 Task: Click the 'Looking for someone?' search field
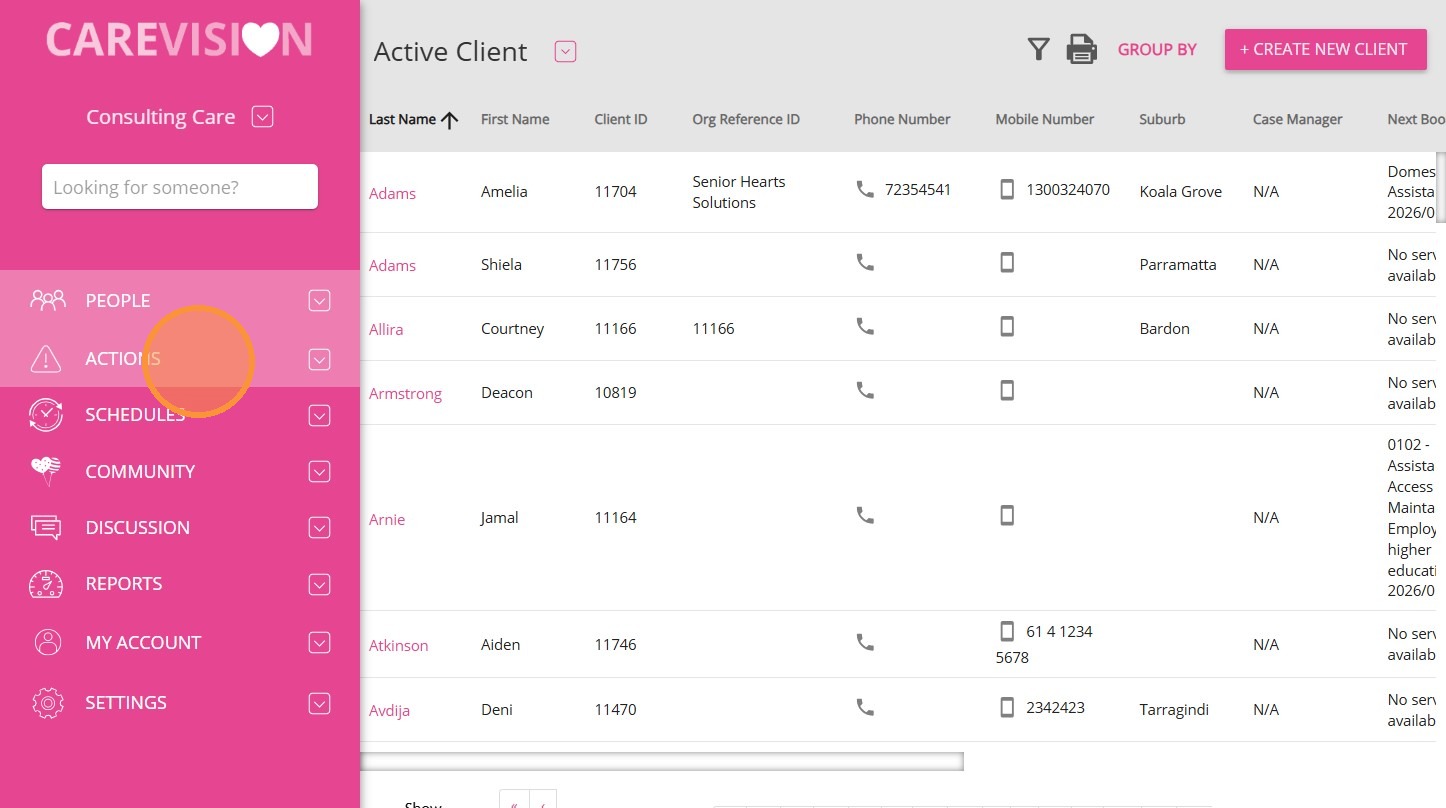pyautogui.click(x=180, y=187)
